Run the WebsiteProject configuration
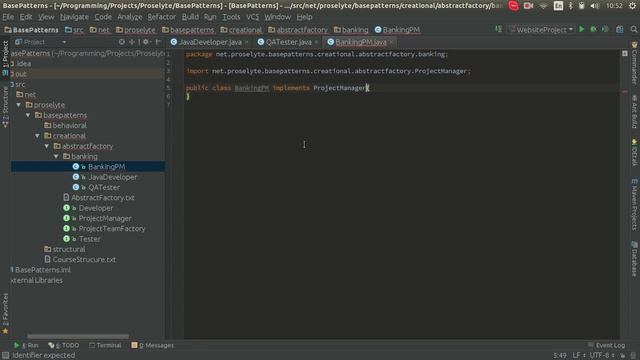Image resolution: width=640 pixels, height=360 pixels. pyautogui.click(x=582, y=29)
